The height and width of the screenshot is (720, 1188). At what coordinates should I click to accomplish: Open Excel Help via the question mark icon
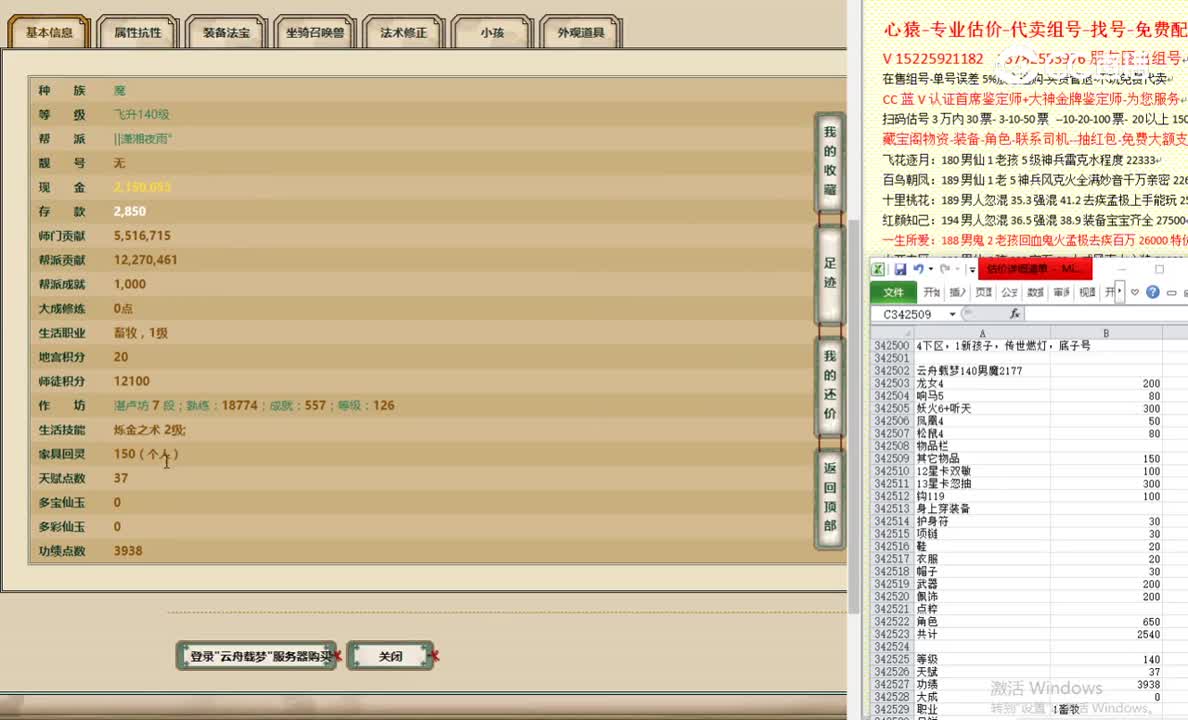(1153, 292)
